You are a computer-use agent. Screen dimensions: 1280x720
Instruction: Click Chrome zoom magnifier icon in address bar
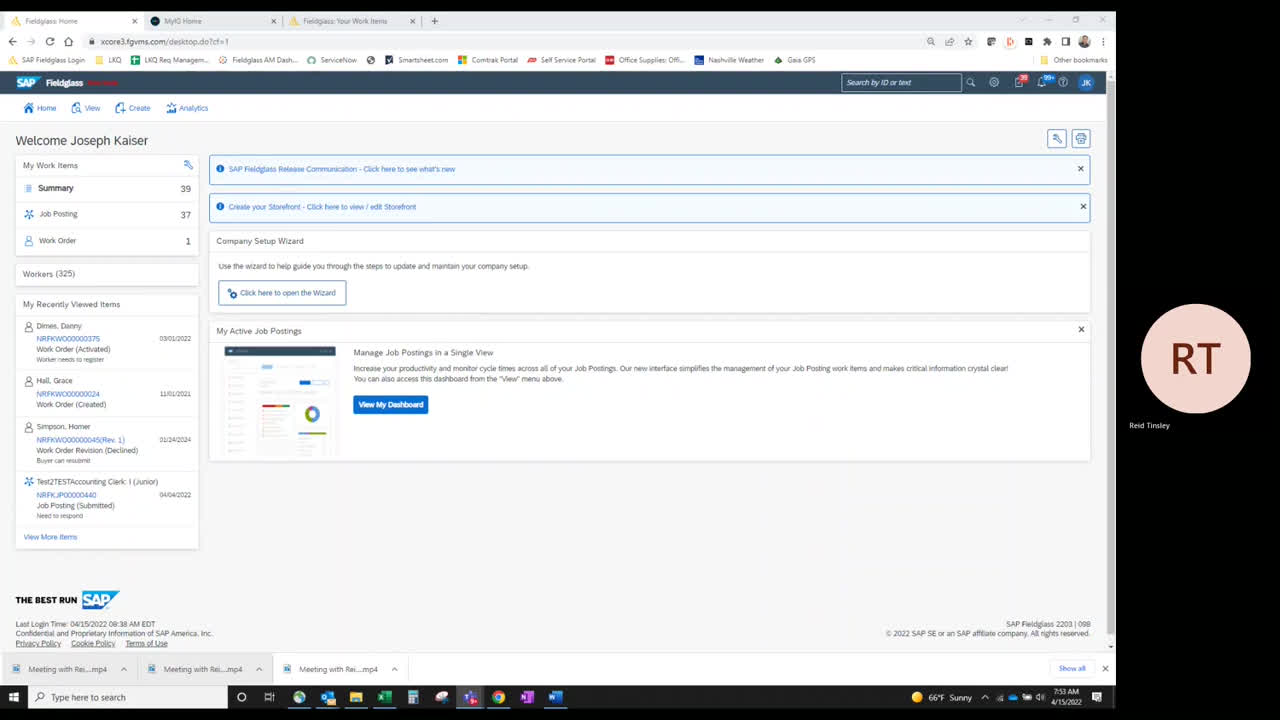pyautogui.click(x=931, y=41)
